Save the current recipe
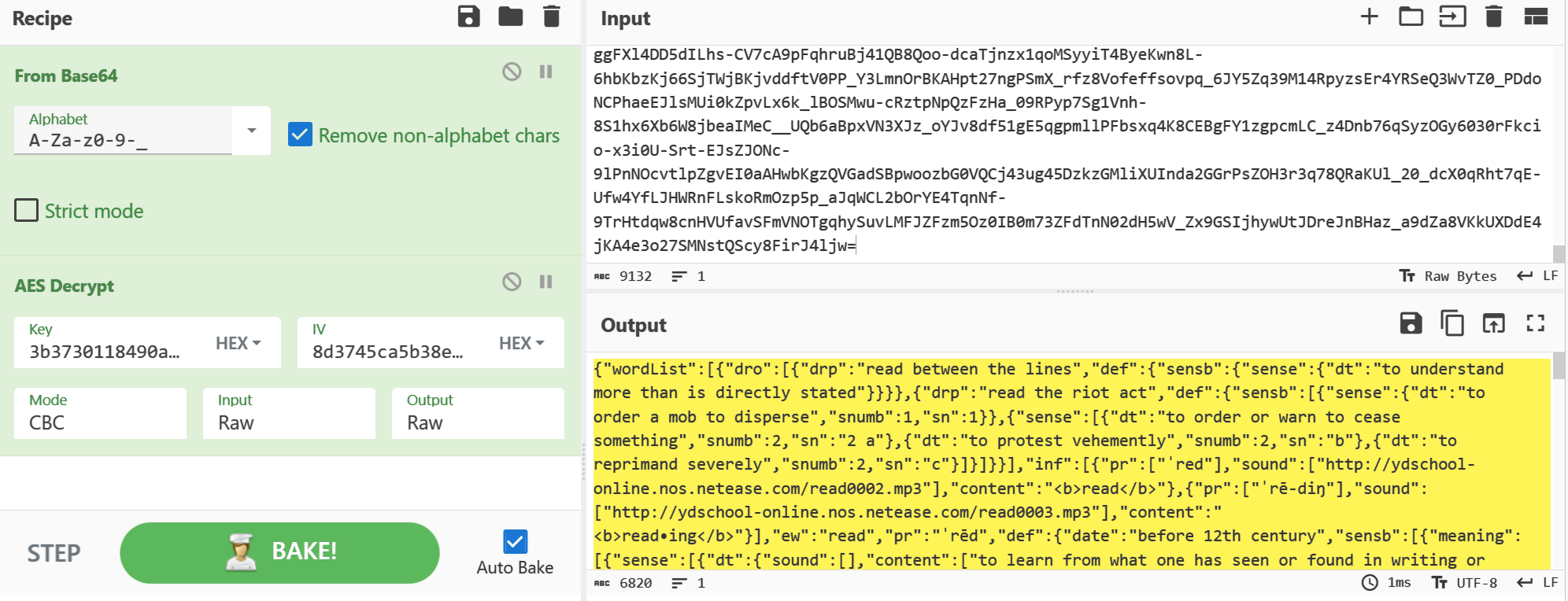 pos(468,17)
